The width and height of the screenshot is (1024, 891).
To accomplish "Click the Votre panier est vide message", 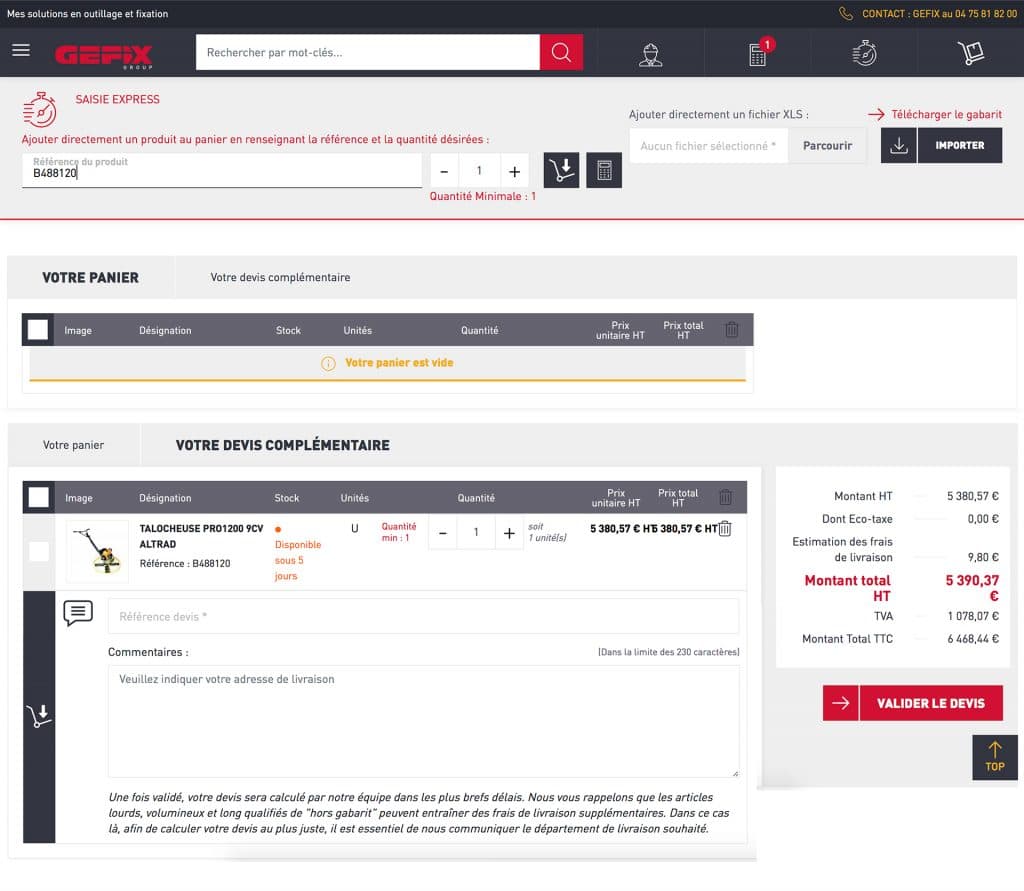I will coord(399,363).
